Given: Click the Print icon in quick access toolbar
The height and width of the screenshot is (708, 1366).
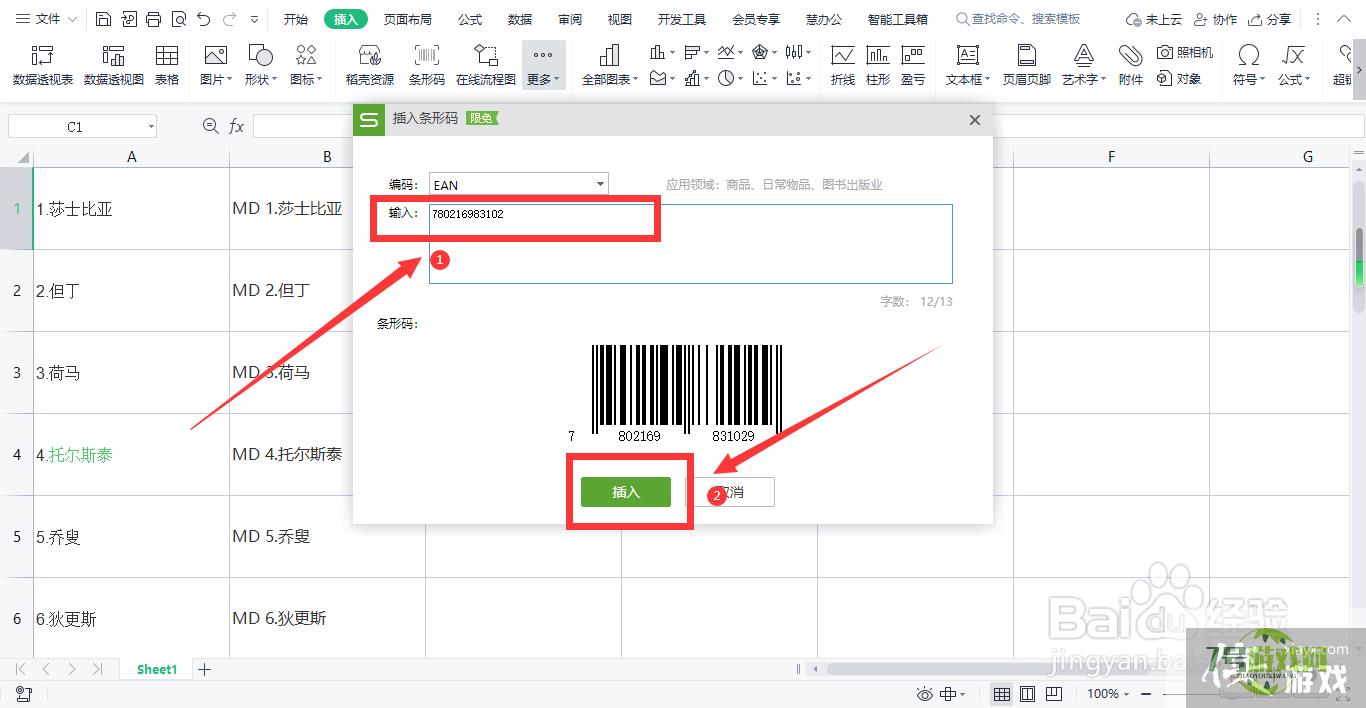Looking at the screenshot, I should [153, 19].
